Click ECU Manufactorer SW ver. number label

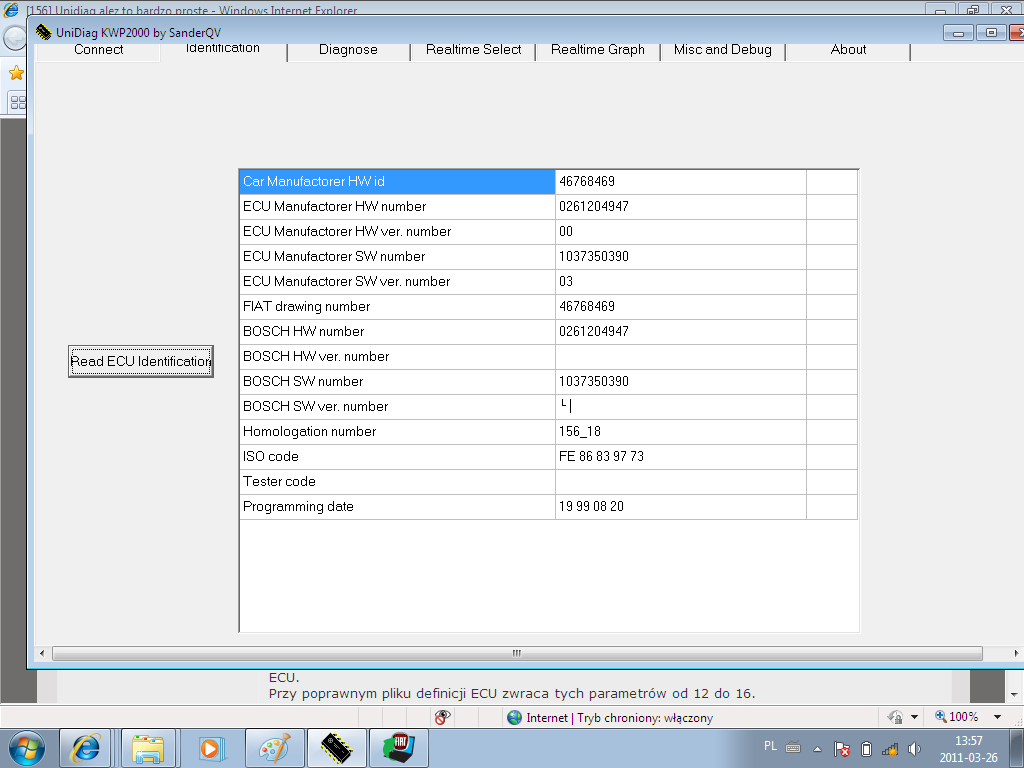347,281
